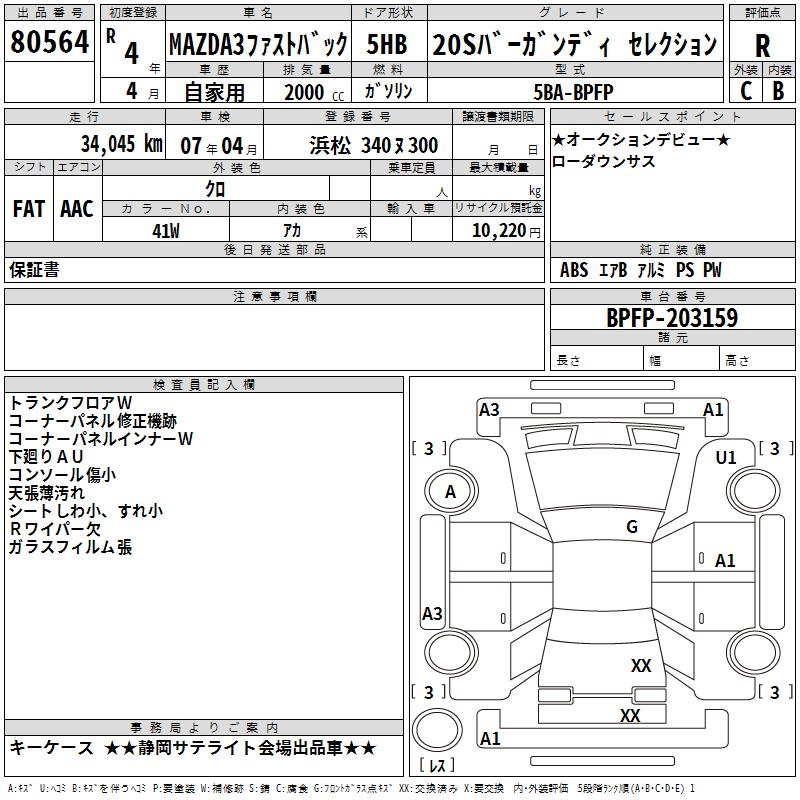Select the sales point ローダウンサス
Image resolution: width=800 pixels, height=800 pixels.
[604, 161]
